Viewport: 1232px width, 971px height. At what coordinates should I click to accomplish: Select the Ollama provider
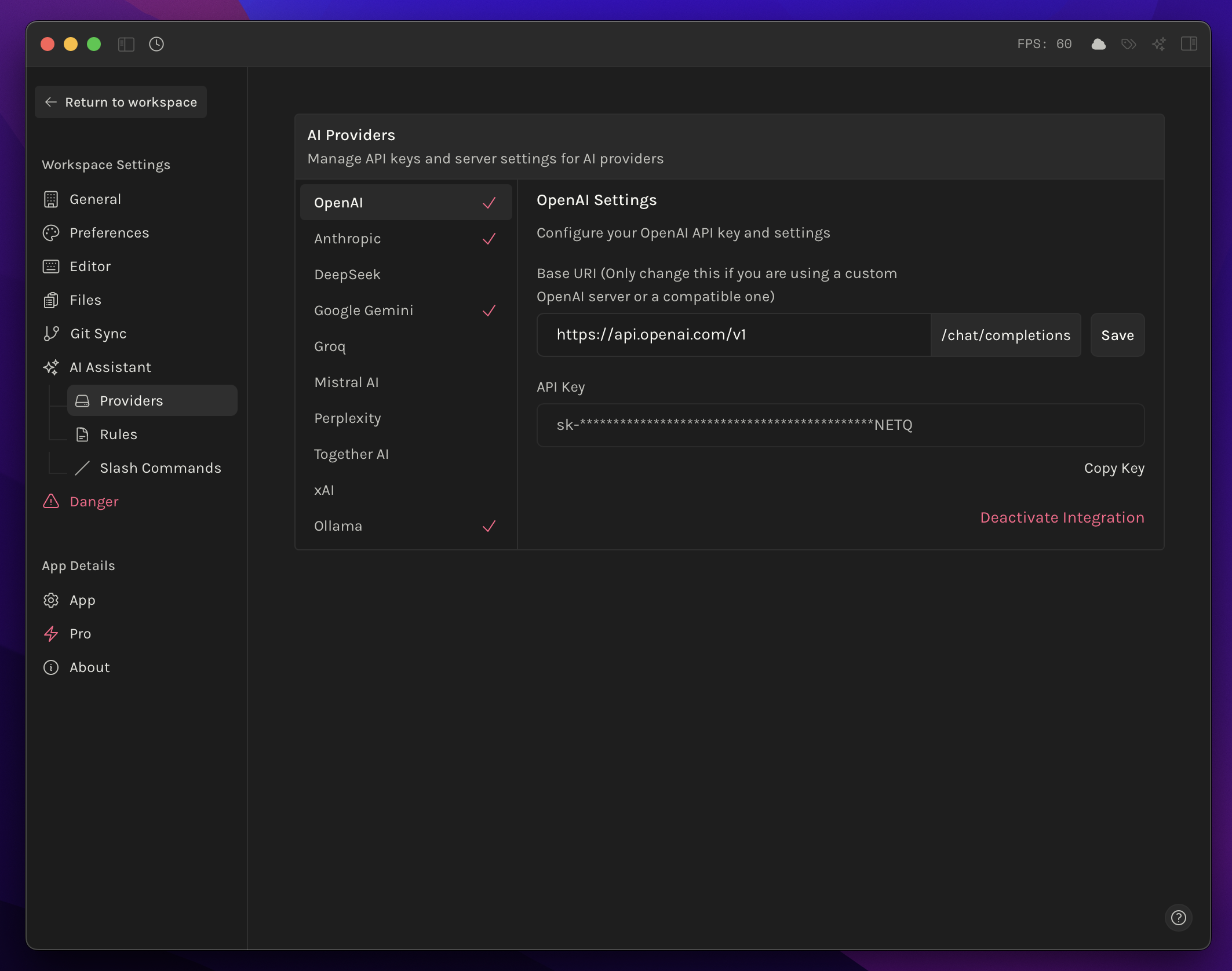point(406,526)
